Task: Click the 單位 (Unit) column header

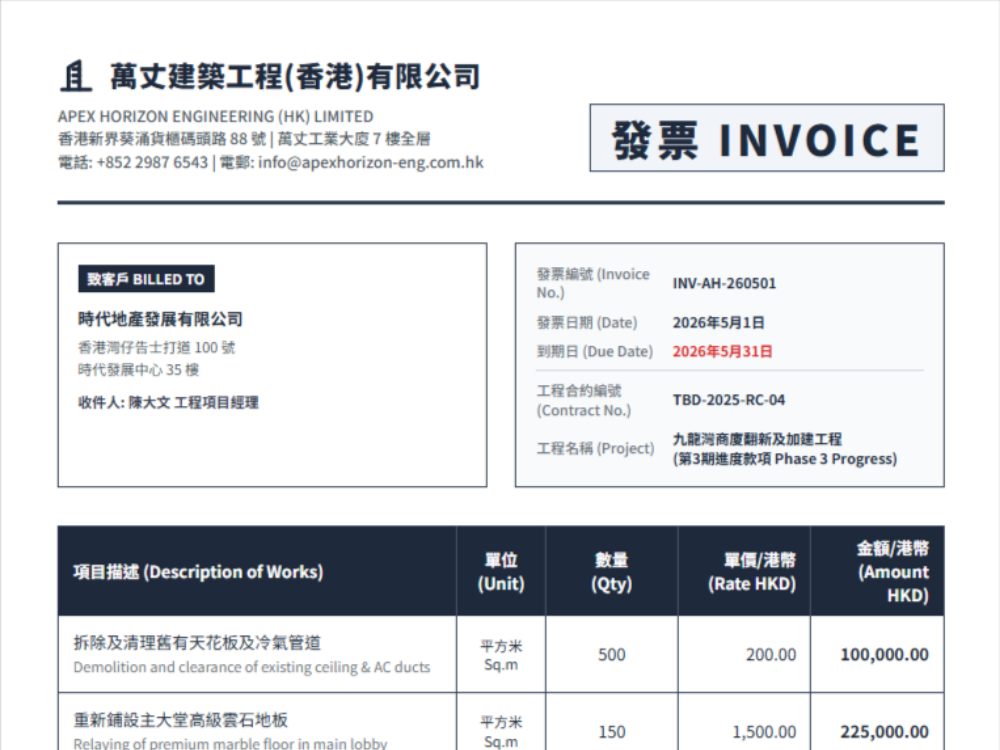Action: tap(501, 571)
